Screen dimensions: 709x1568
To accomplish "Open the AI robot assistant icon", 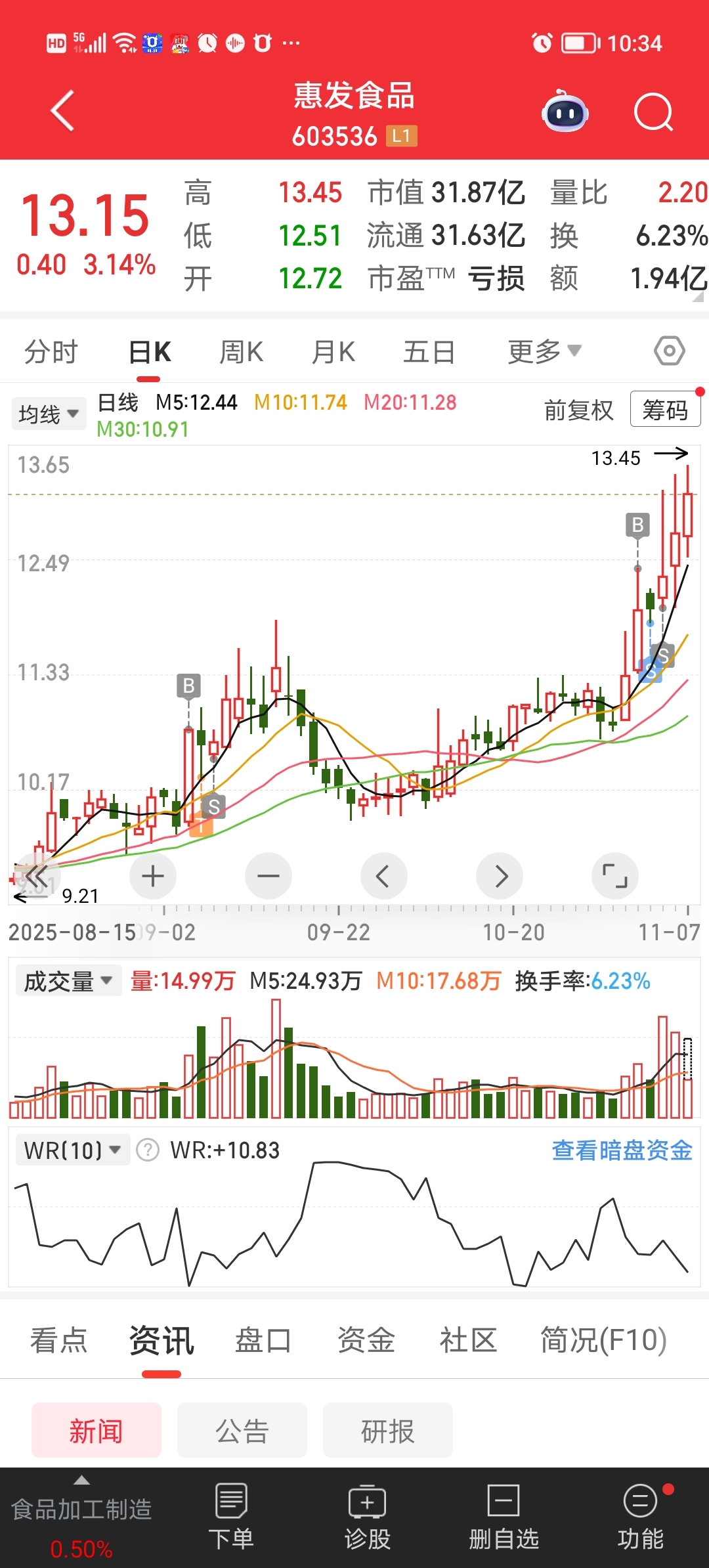I will tap(565, 112).
